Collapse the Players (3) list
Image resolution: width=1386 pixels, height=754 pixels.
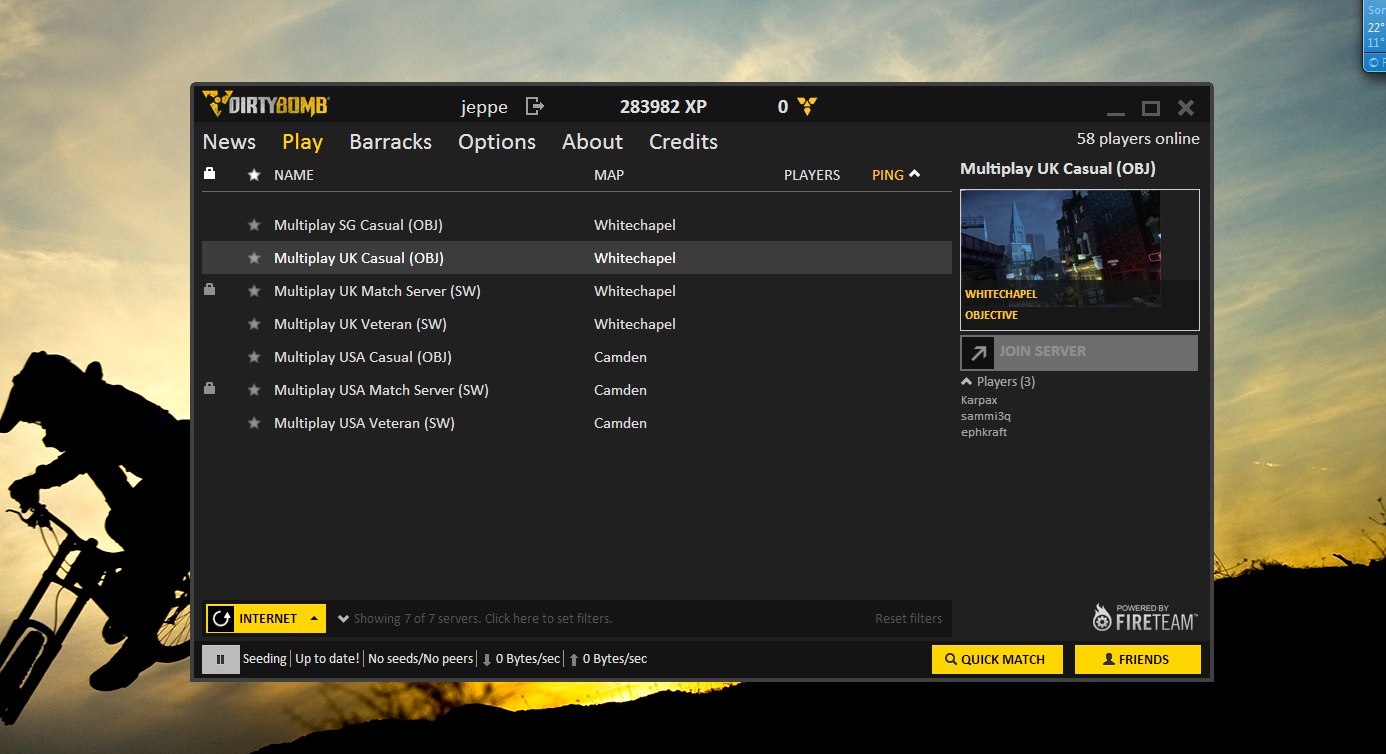[966, 382]
